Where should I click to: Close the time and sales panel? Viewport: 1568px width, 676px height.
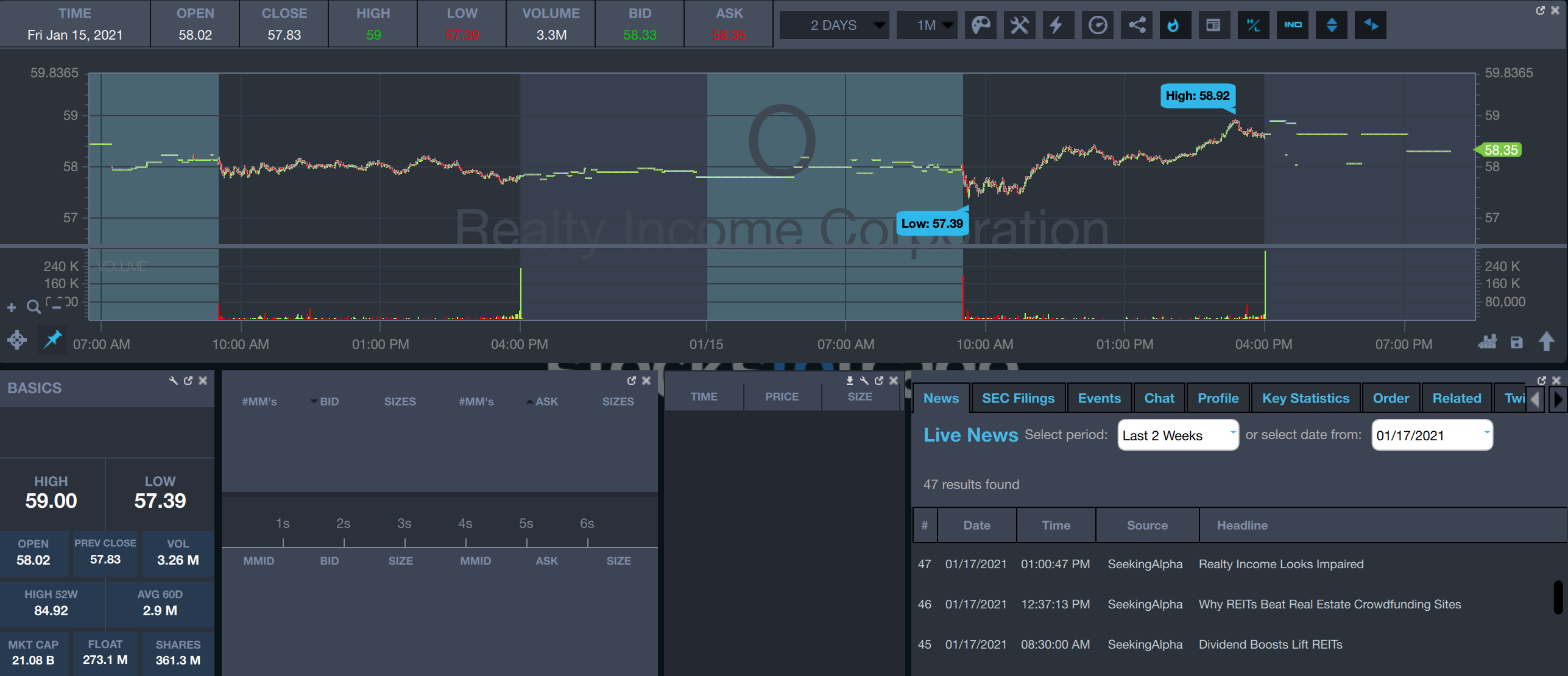pos(894,381)
